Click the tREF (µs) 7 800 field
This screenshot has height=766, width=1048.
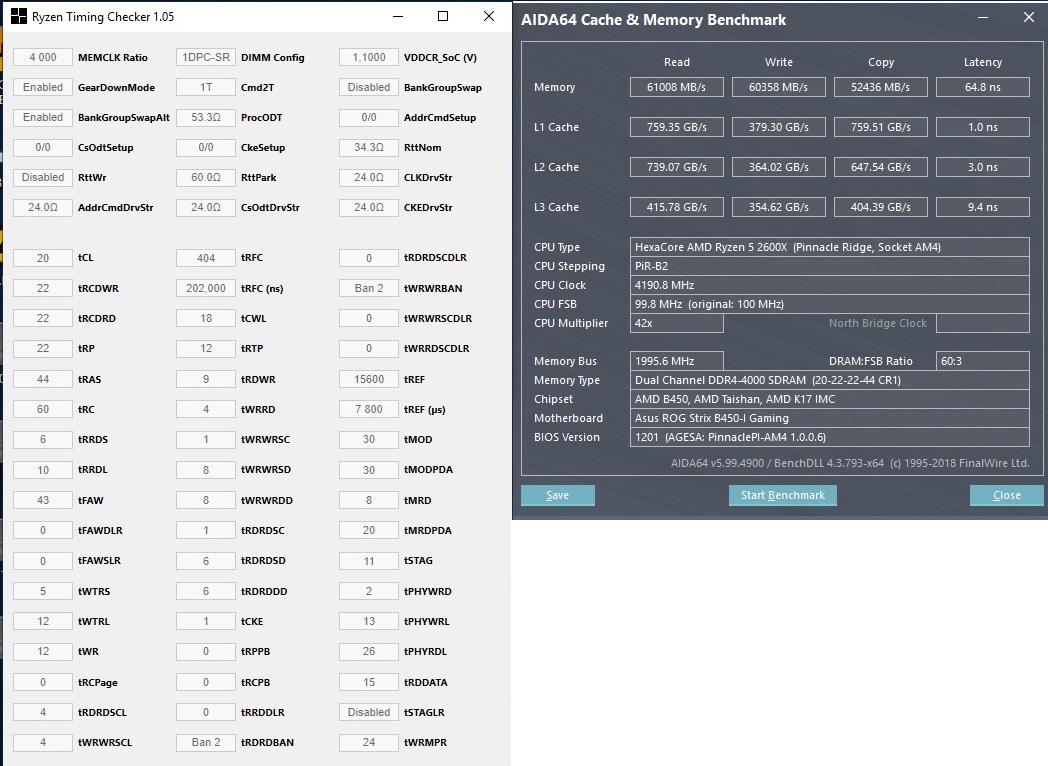[x=369, y=409]
